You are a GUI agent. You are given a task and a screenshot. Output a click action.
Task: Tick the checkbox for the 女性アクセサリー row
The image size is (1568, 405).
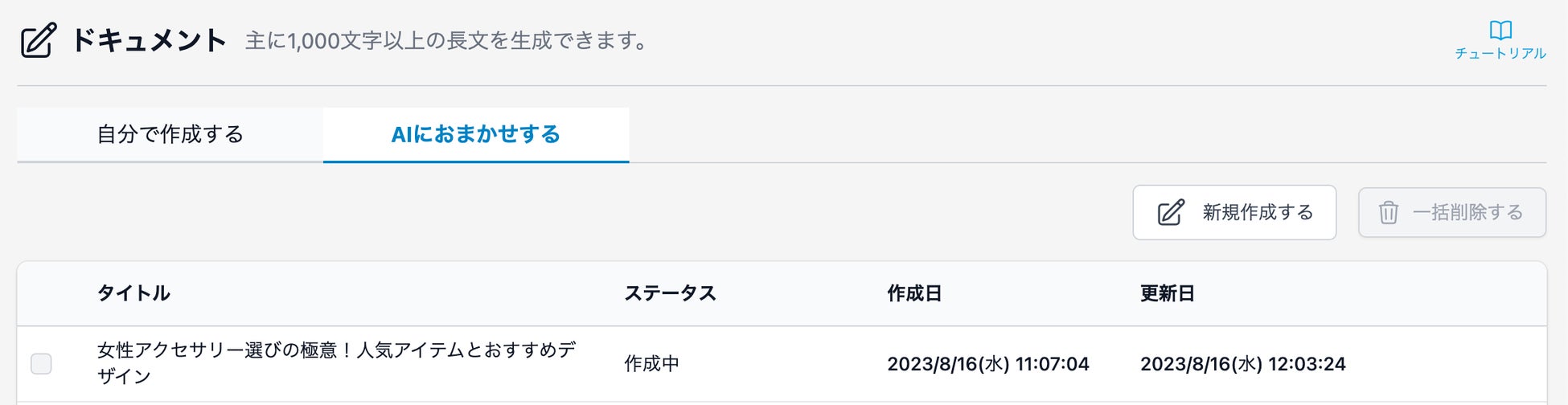point(41,364)
